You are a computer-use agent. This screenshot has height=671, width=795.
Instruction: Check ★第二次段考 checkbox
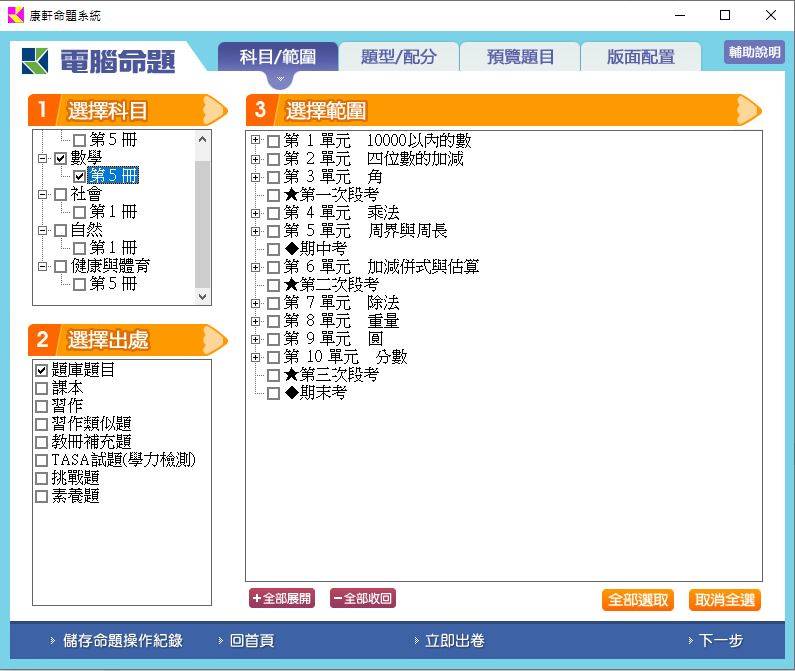[273, 285]
